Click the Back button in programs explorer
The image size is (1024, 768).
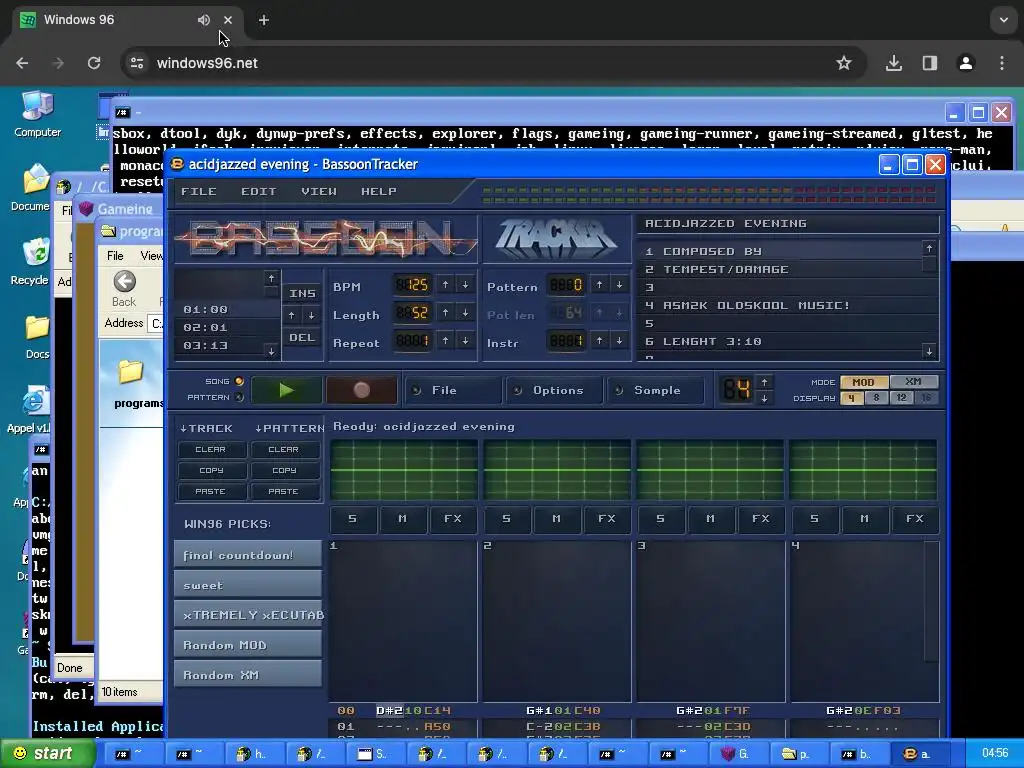point(124,289)
